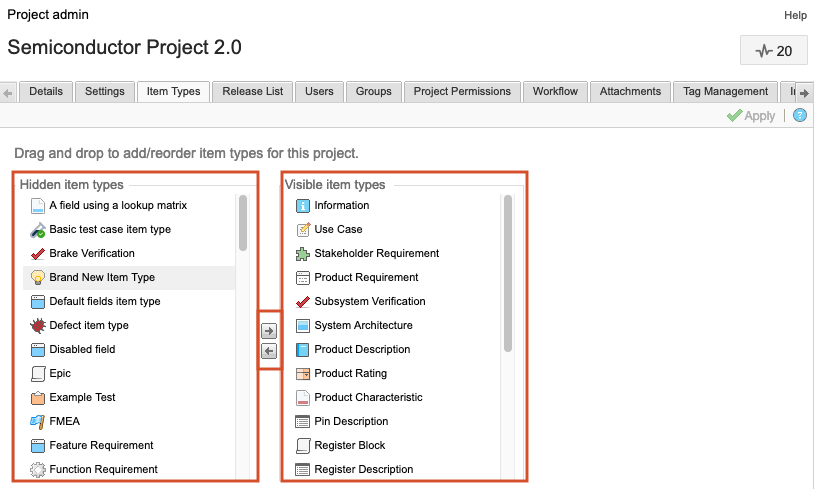This screenshot has width=815, height=489.
Task: Click the puzzle piece Stakeholder Requirement icon
Action: tap(303, 253)
